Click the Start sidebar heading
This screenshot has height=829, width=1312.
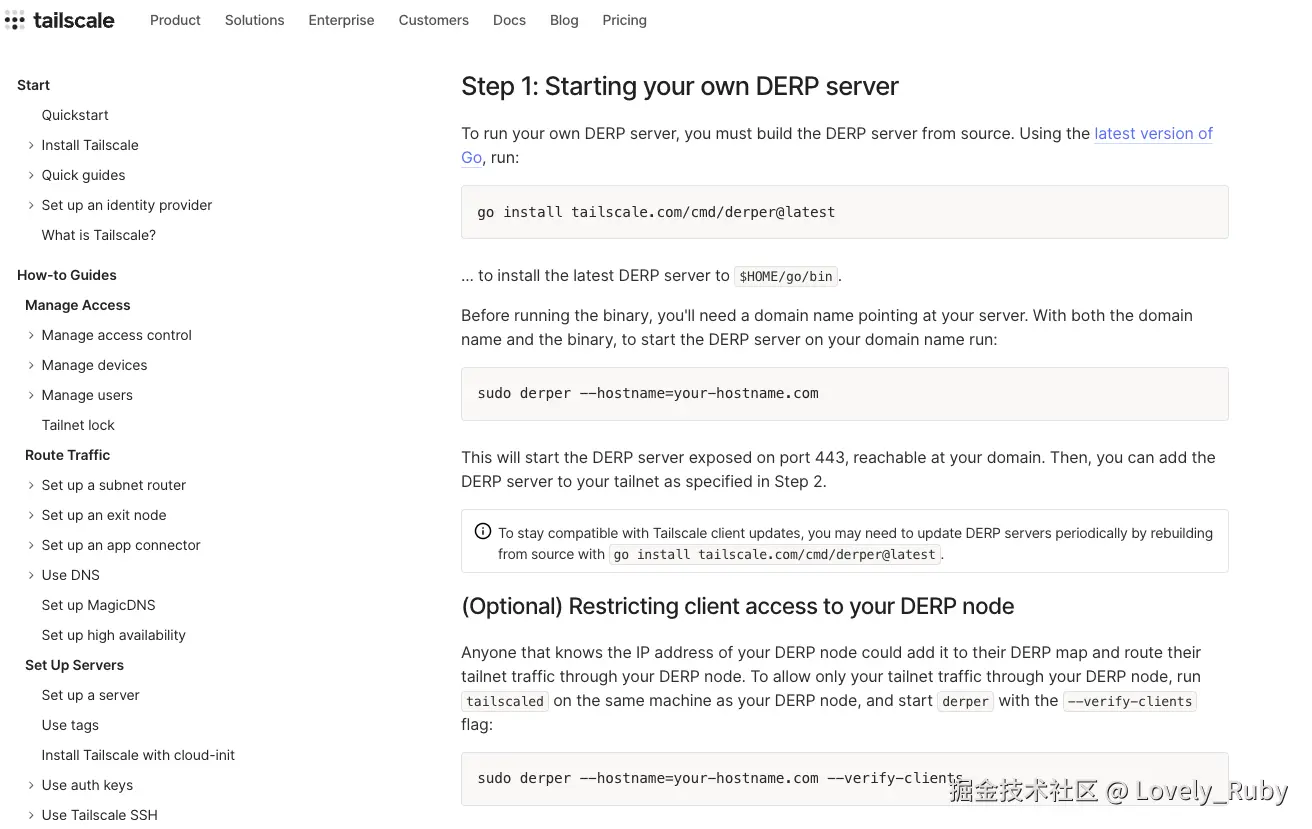coord(33,85)
